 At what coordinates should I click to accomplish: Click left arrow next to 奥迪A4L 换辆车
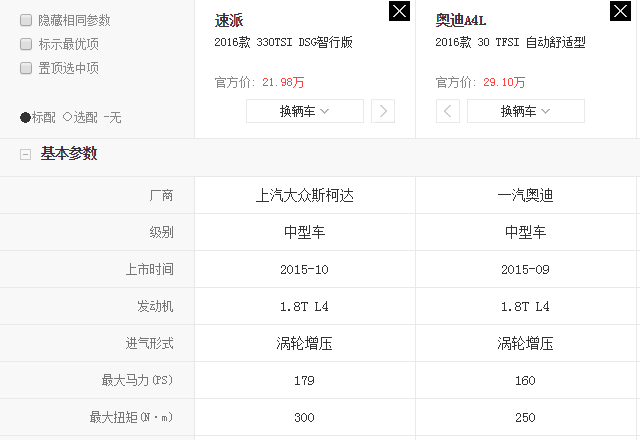coord(448,111)
